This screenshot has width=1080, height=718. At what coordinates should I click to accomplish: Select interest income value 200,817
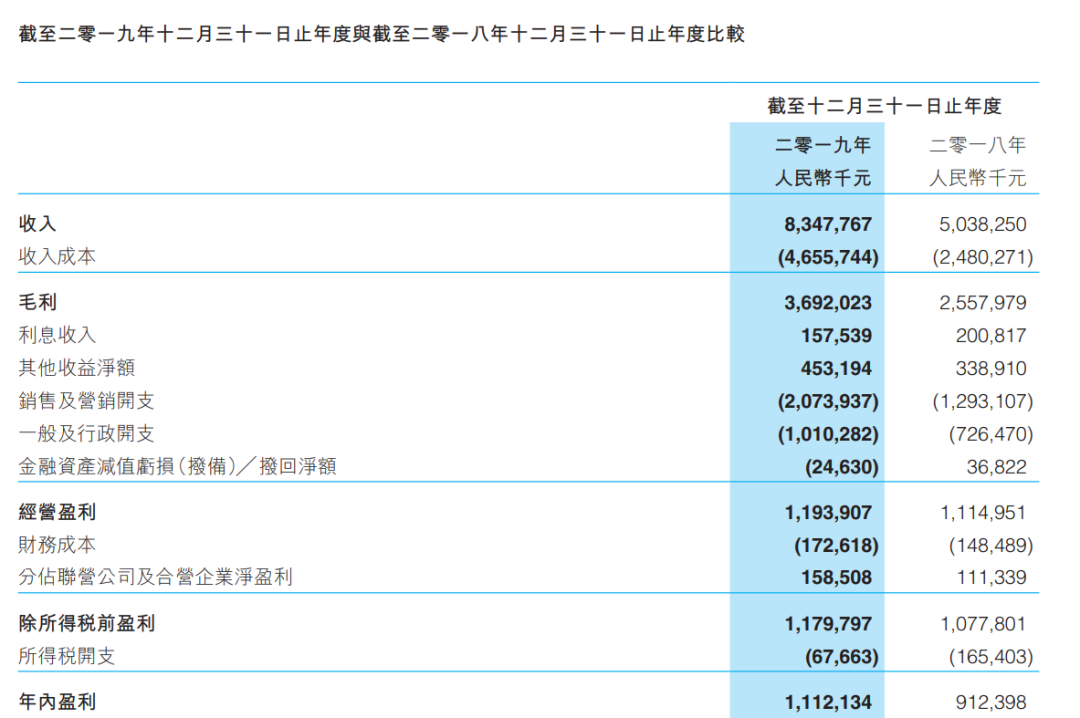coord(990,336)
